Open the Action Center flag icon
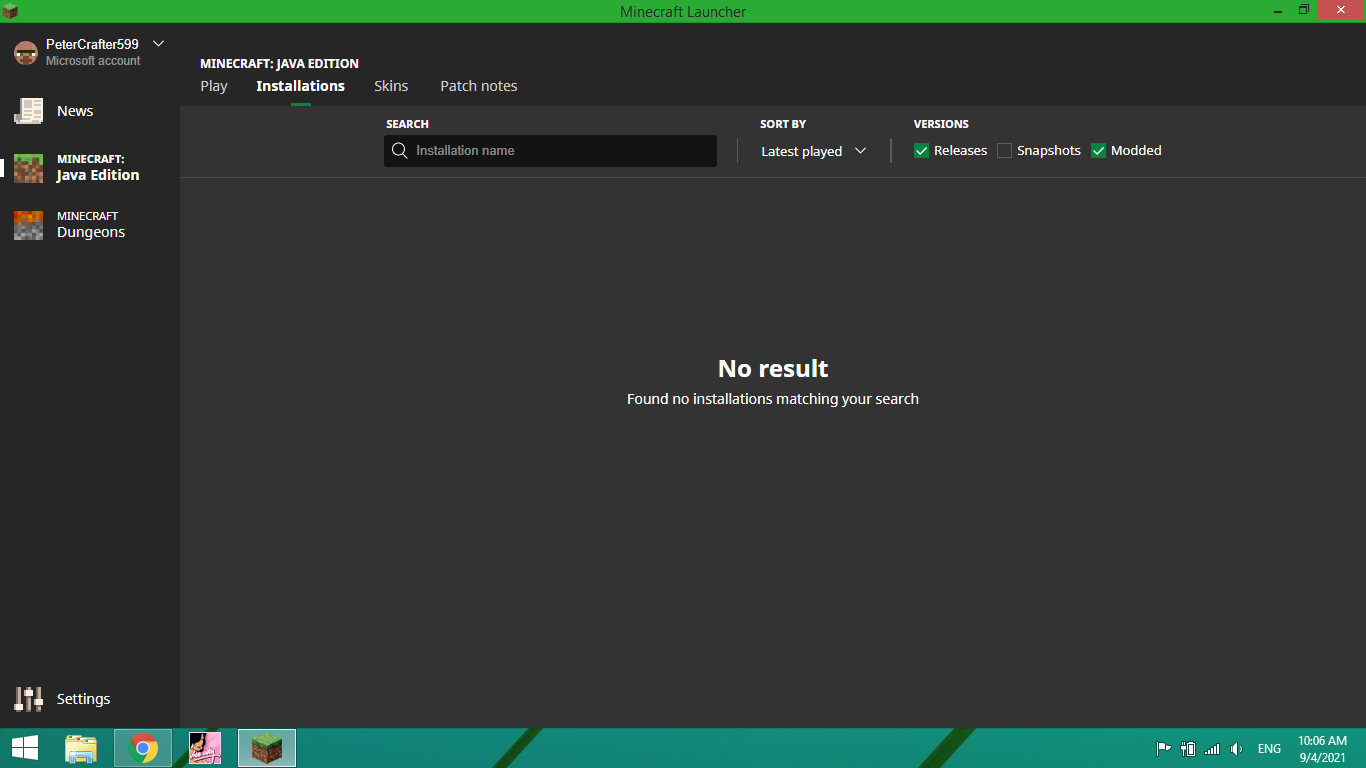1366x768 pixels. (x=1164, y=749)
